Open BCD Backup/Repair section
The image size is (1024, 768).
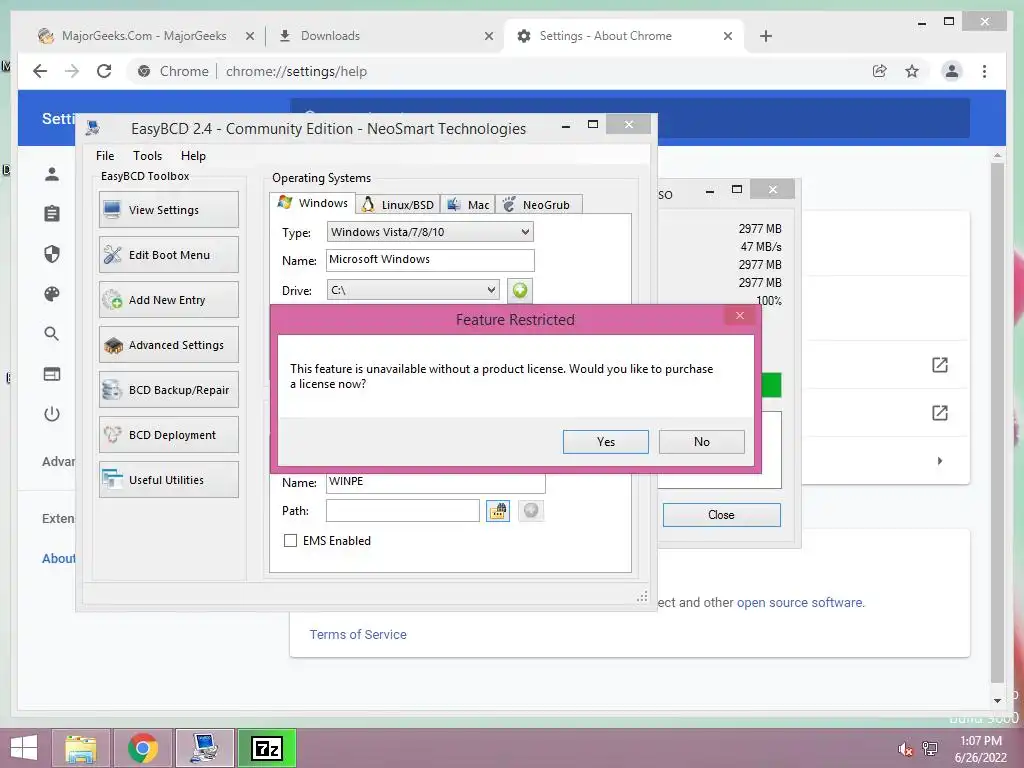click(168, 390)
